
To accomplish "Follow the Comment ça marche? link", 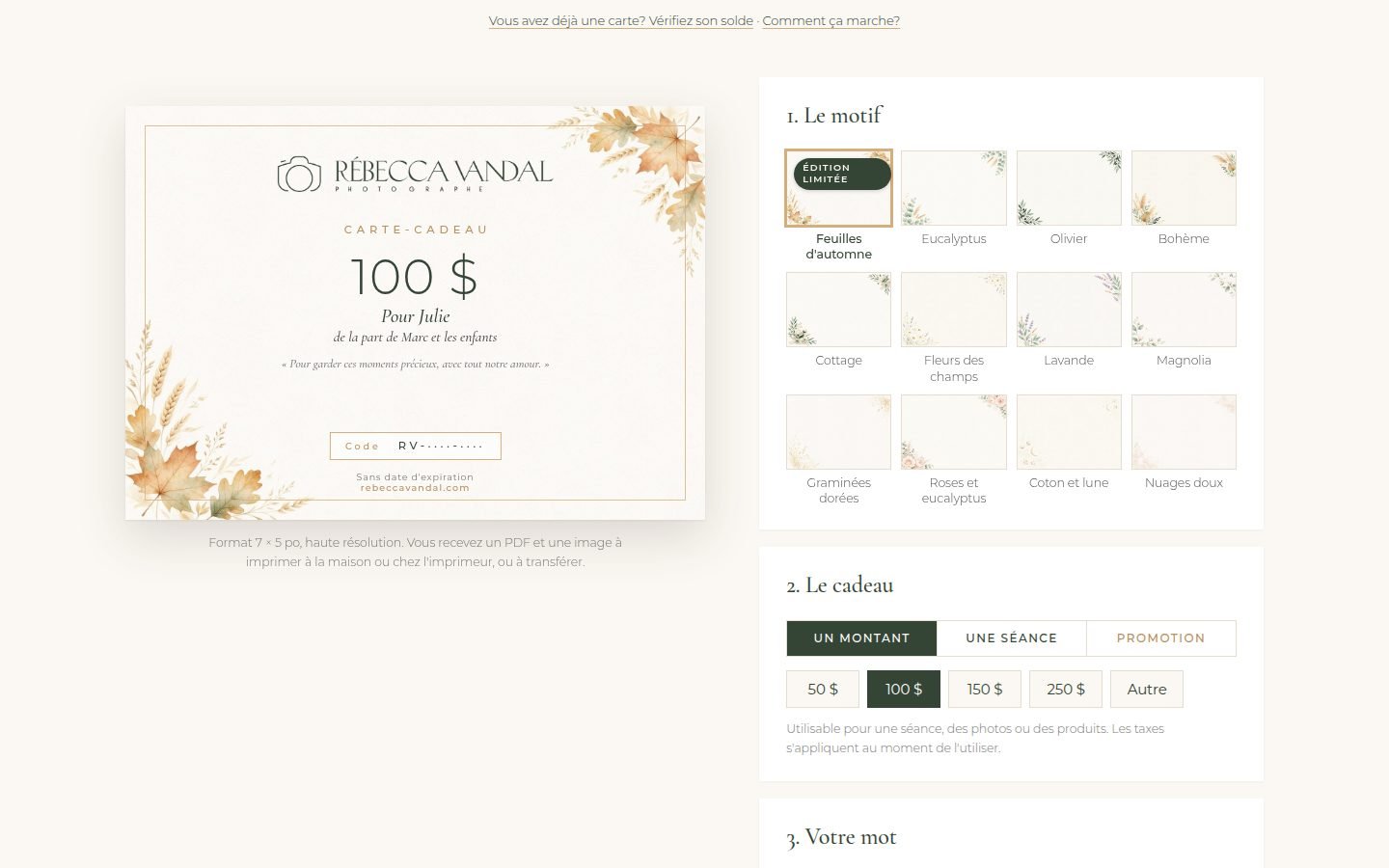I will tap(831, 21).
